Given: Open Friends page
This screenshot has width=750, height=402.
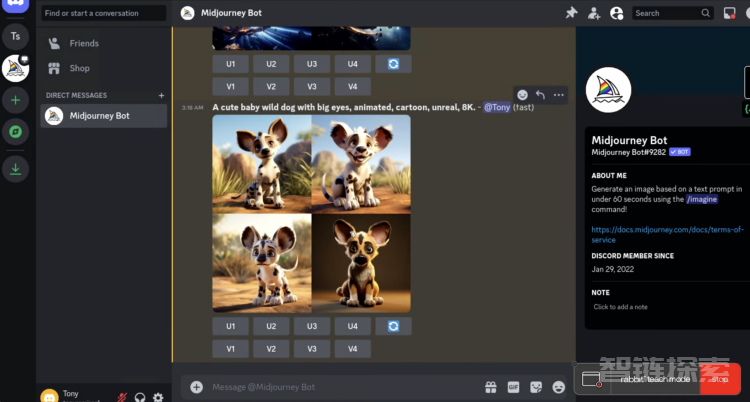Looking at the screenshot, I should click(104, 43).
